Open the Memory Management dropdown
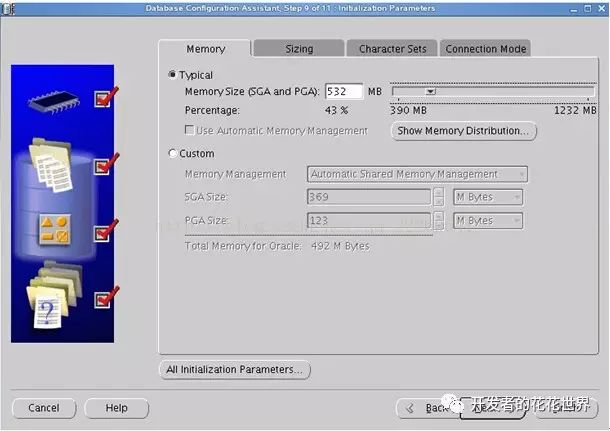610x431 pixels. (417, 174)
